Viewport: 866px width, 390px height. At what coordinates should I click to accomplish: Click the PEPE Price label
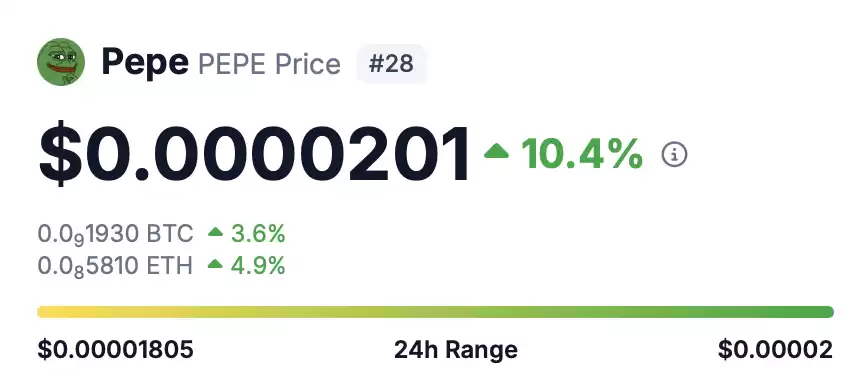click(x=269, y=64)
